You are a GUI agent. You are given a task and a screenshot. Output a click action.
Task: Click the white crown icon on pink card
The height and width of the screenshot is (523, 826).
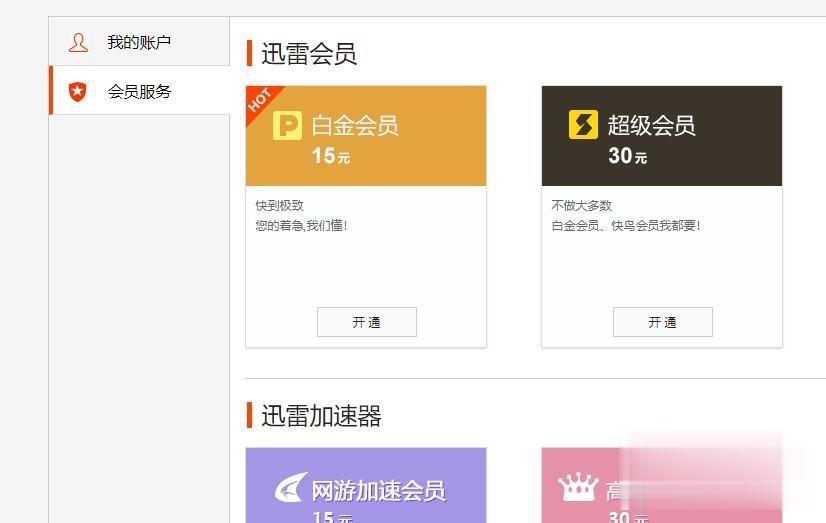(578, 487)
